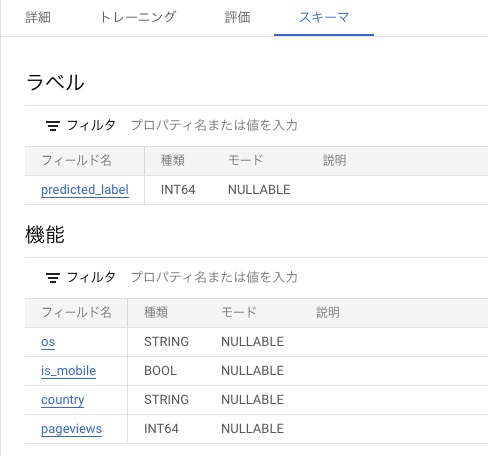The width and height of the screenshot is (488, 456).
Task: Click 種類 column header in ラベル table
Action: point(173,161)
